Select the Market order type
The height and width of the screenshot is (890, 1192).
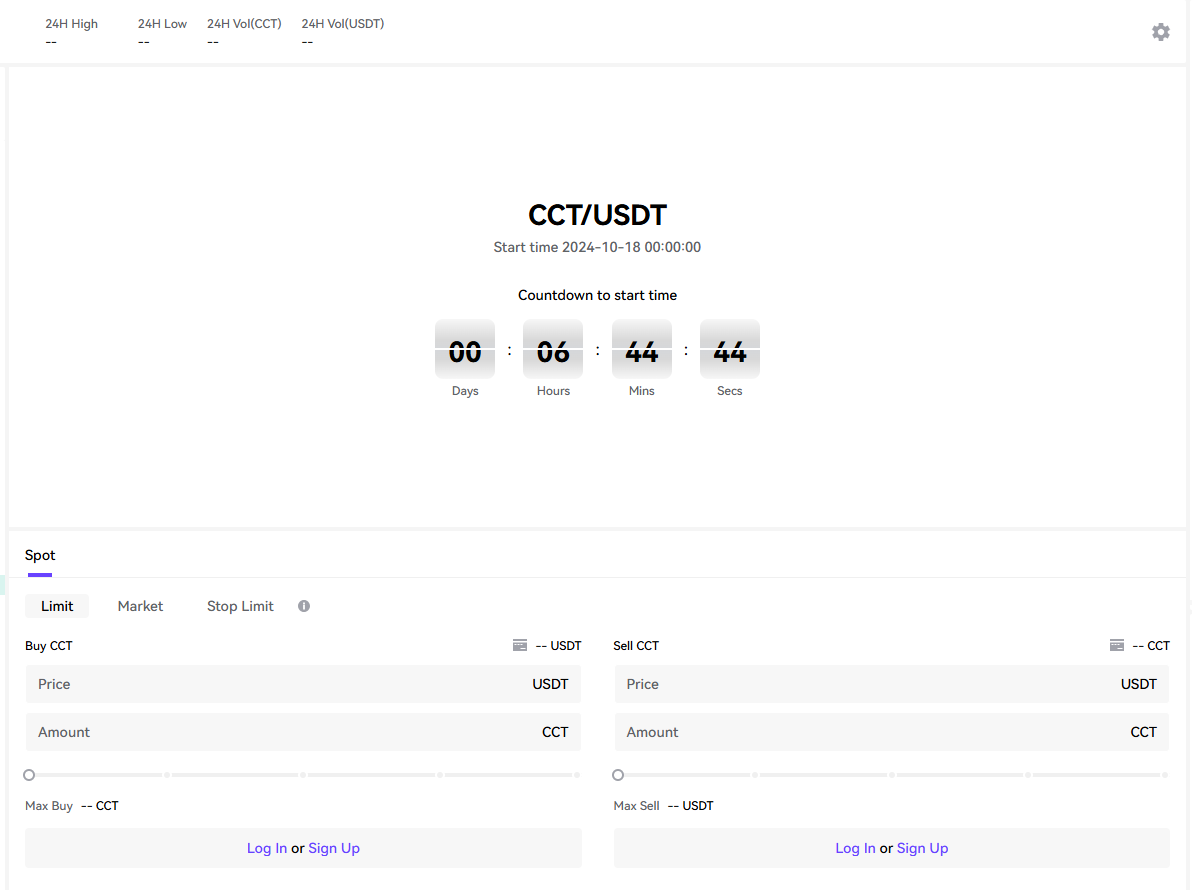coord(140,606)
